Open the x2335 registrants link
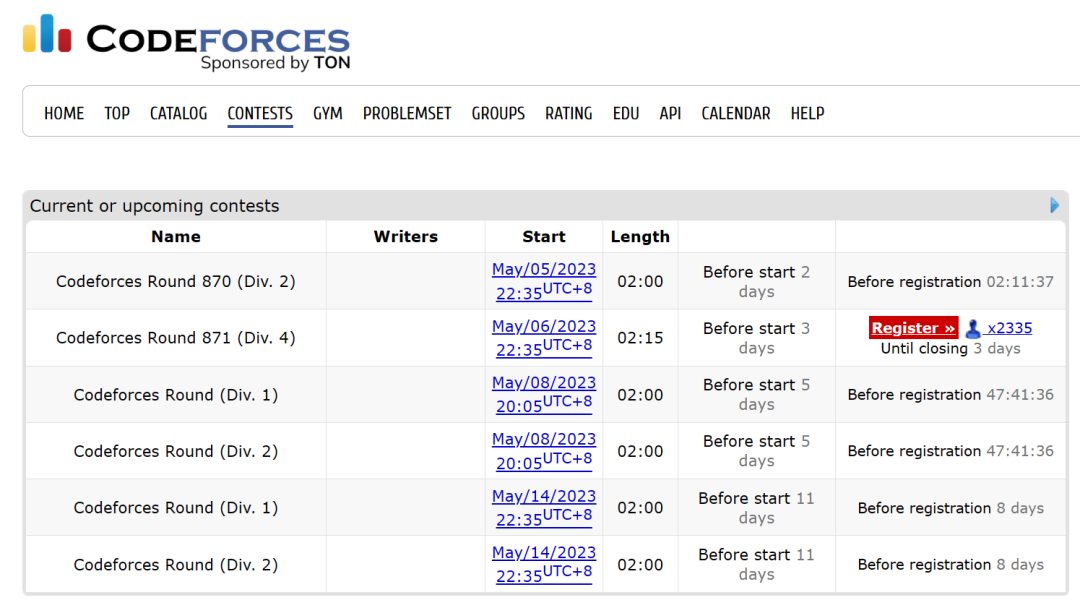Viewport: 1080px width, 608px height. [x=1010, y=328]
